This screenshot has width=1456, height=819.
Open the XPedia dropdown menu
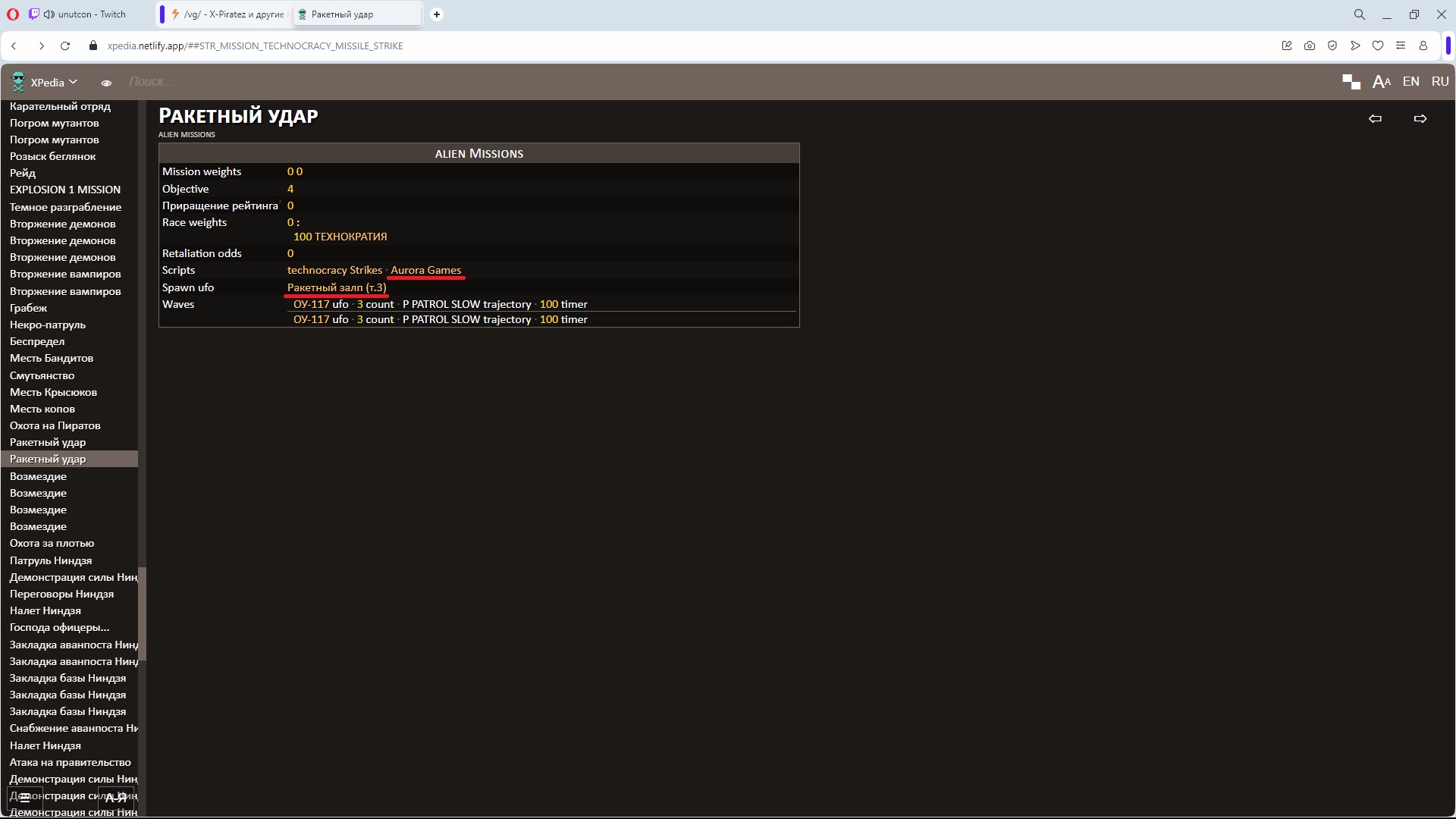(x=53, y=82)
